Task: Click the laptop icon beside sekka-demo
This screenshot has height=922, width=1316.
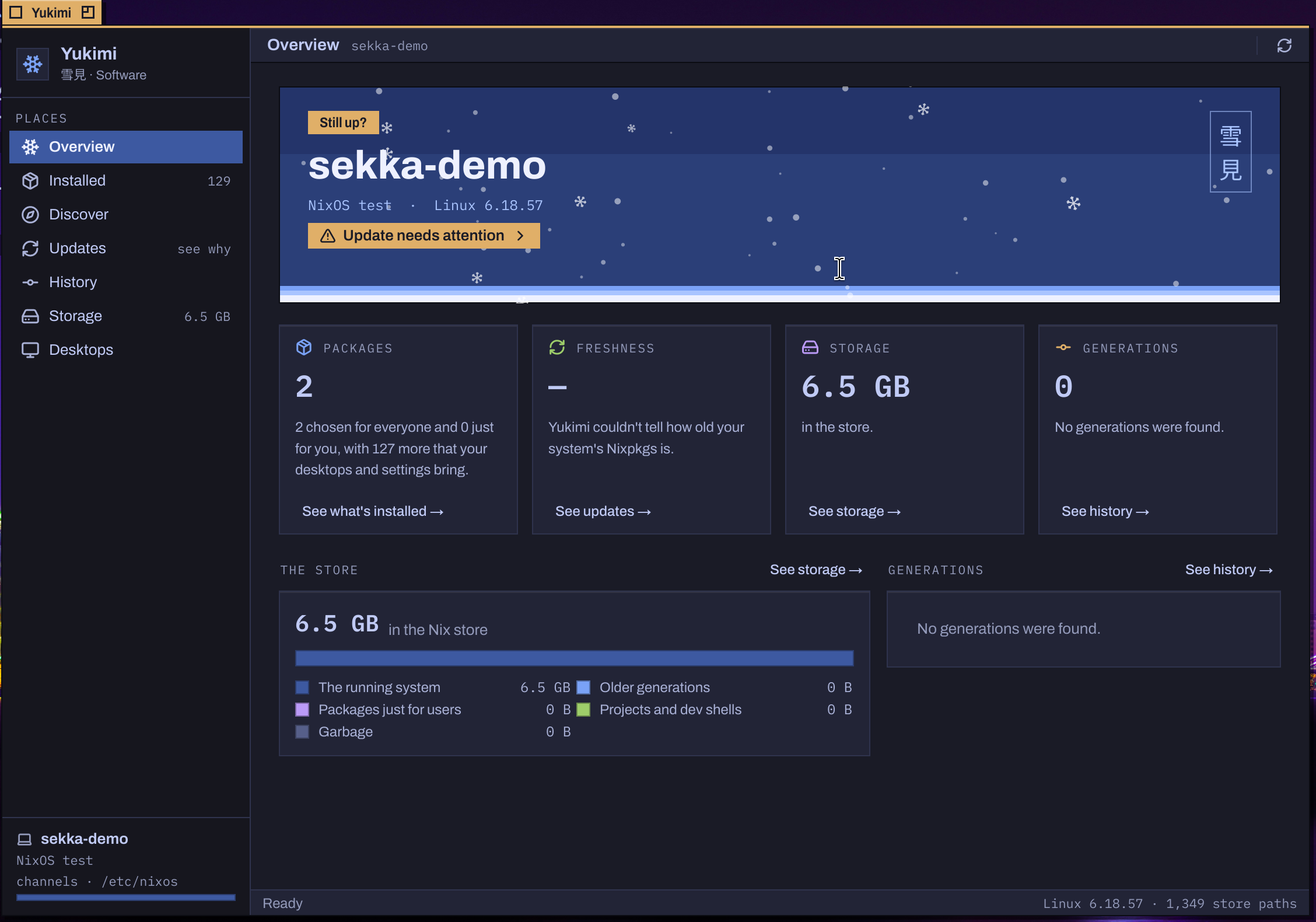Action: (24, 839)
